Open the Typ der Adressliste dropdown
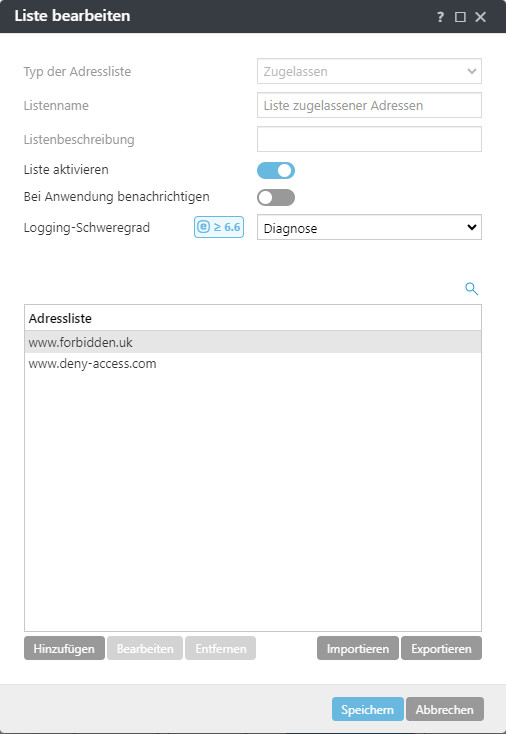This screenshot has width=506, height=734. click(x=369, y=71)
